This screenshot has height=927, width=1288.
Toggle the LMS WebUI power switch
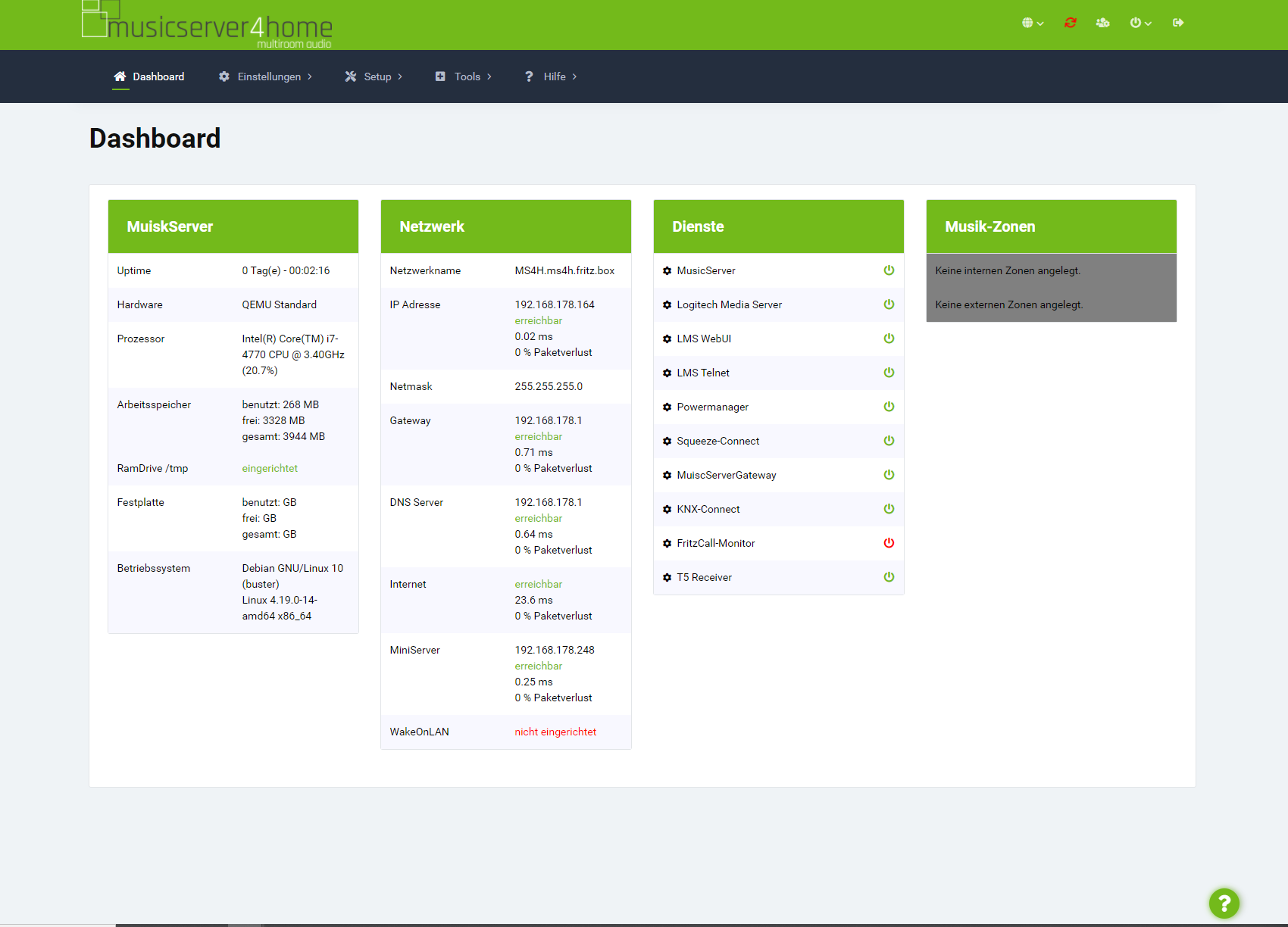pyautogui.click(x=889, y=339)
